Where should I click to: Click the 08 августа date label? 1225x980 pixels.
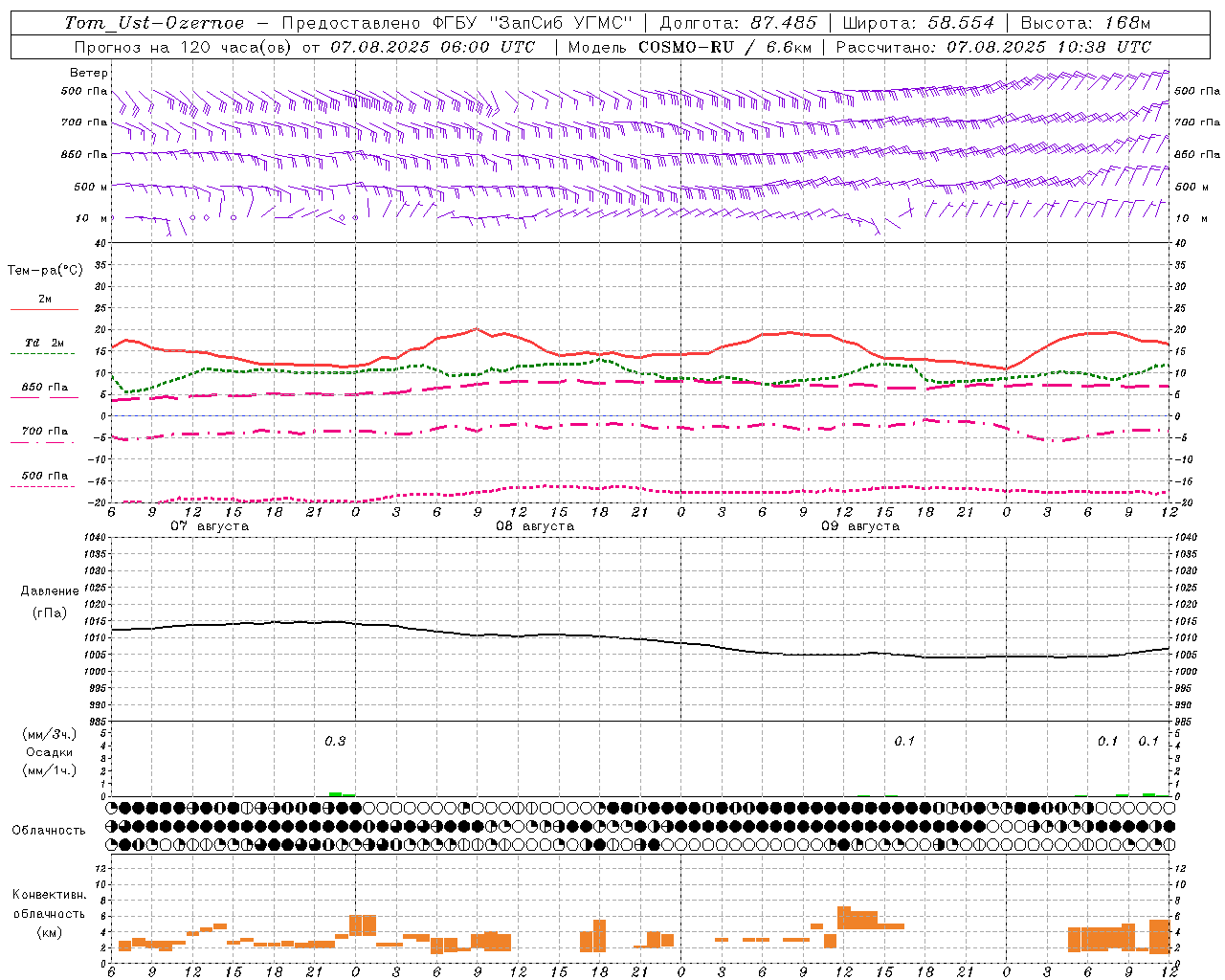(x=535, y=526)
